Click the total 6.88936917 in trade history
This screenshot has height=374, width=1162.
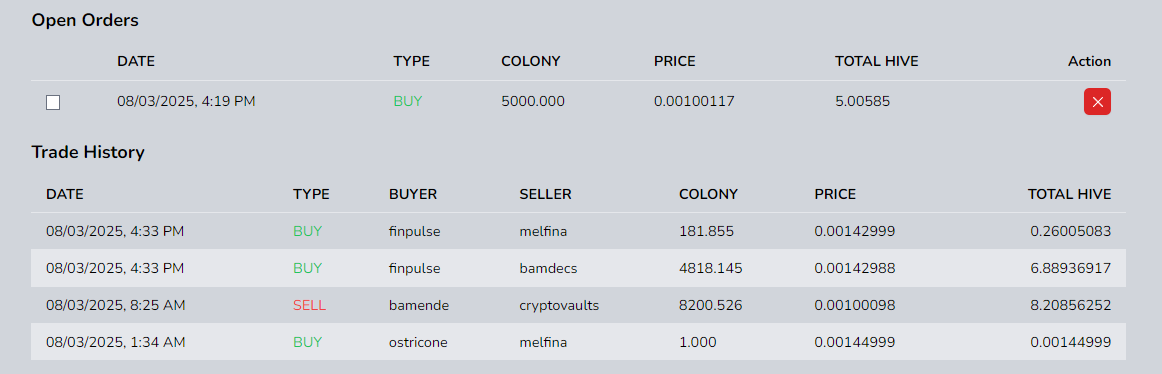[1071, 267]
